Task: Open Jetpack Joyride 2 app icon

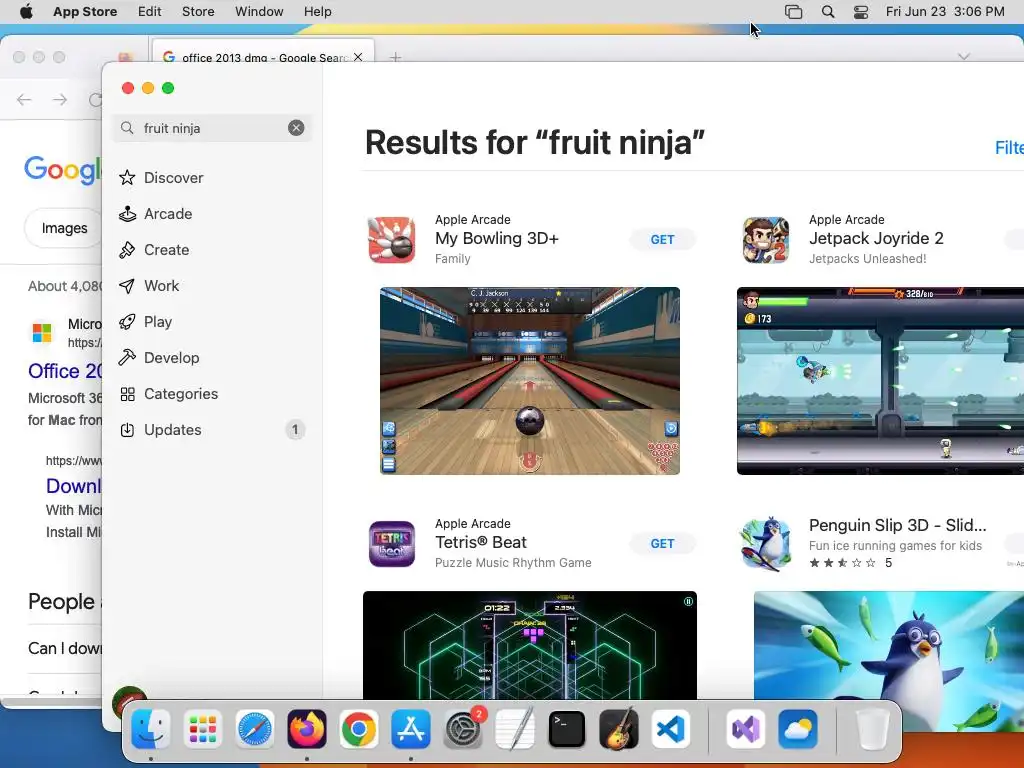Action: coord(765,240)
